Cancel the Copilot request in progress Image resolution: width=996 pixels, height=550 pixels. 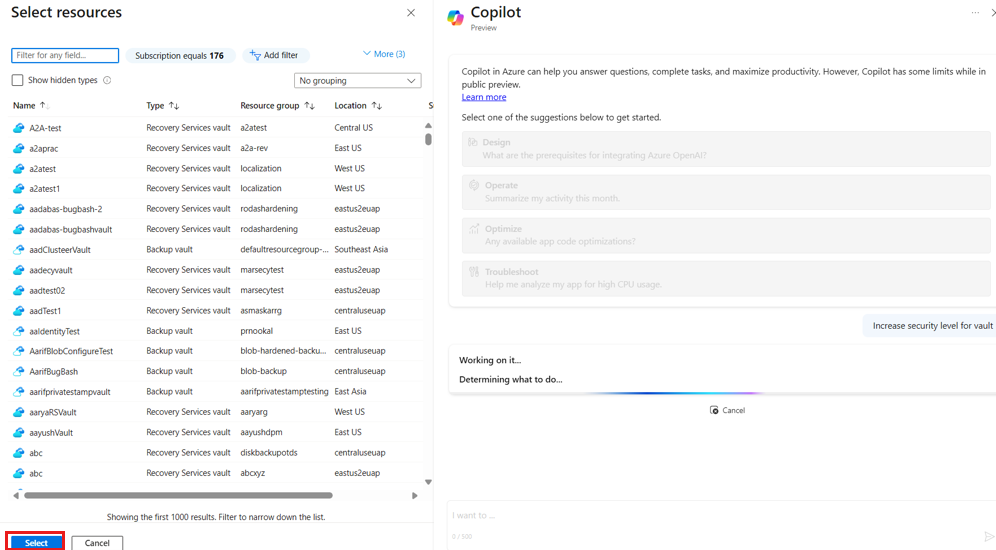click(727, 410)
